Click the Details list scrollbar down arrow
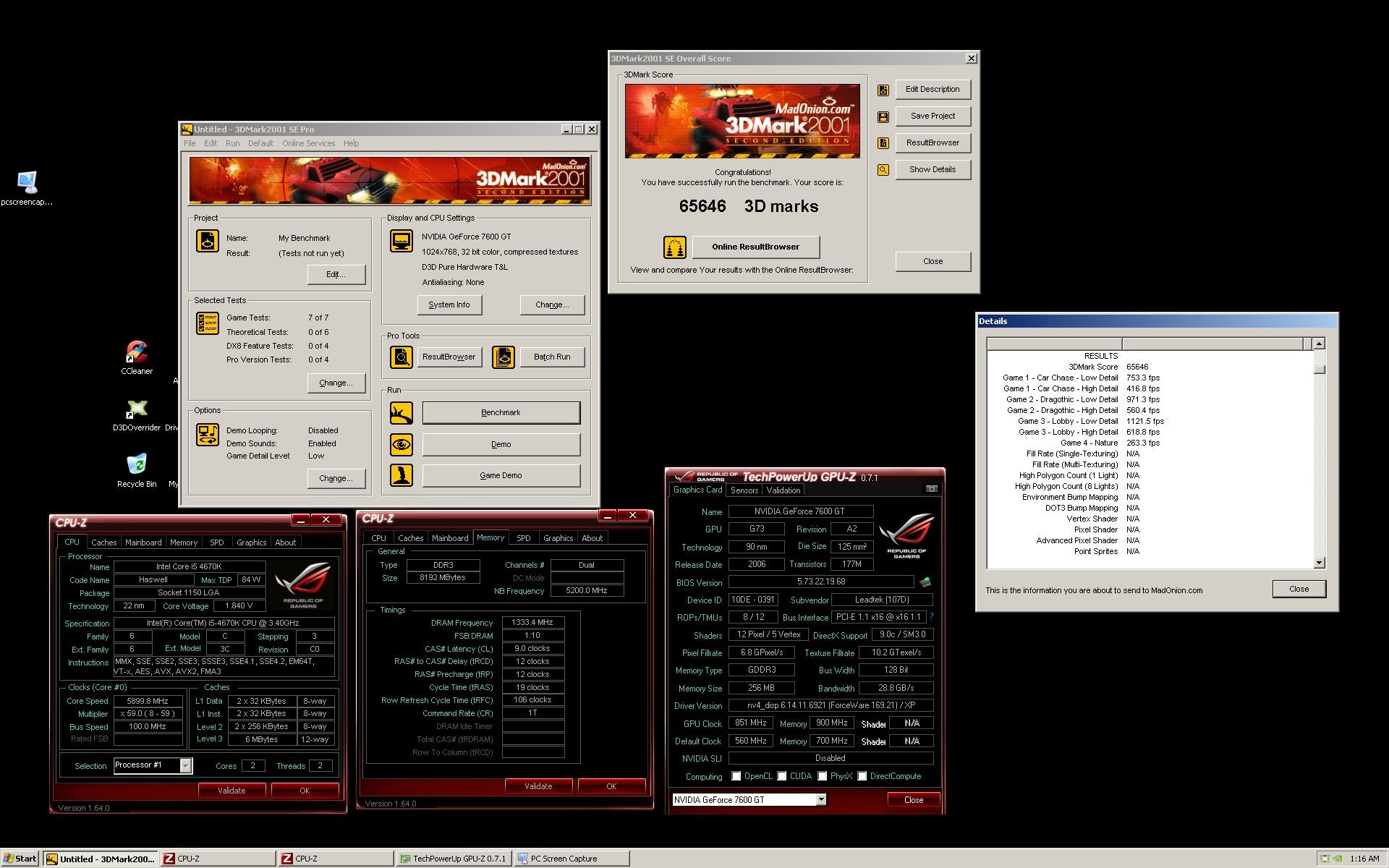This screenshot has height=868, width=1389. [x=1319, y=563]
